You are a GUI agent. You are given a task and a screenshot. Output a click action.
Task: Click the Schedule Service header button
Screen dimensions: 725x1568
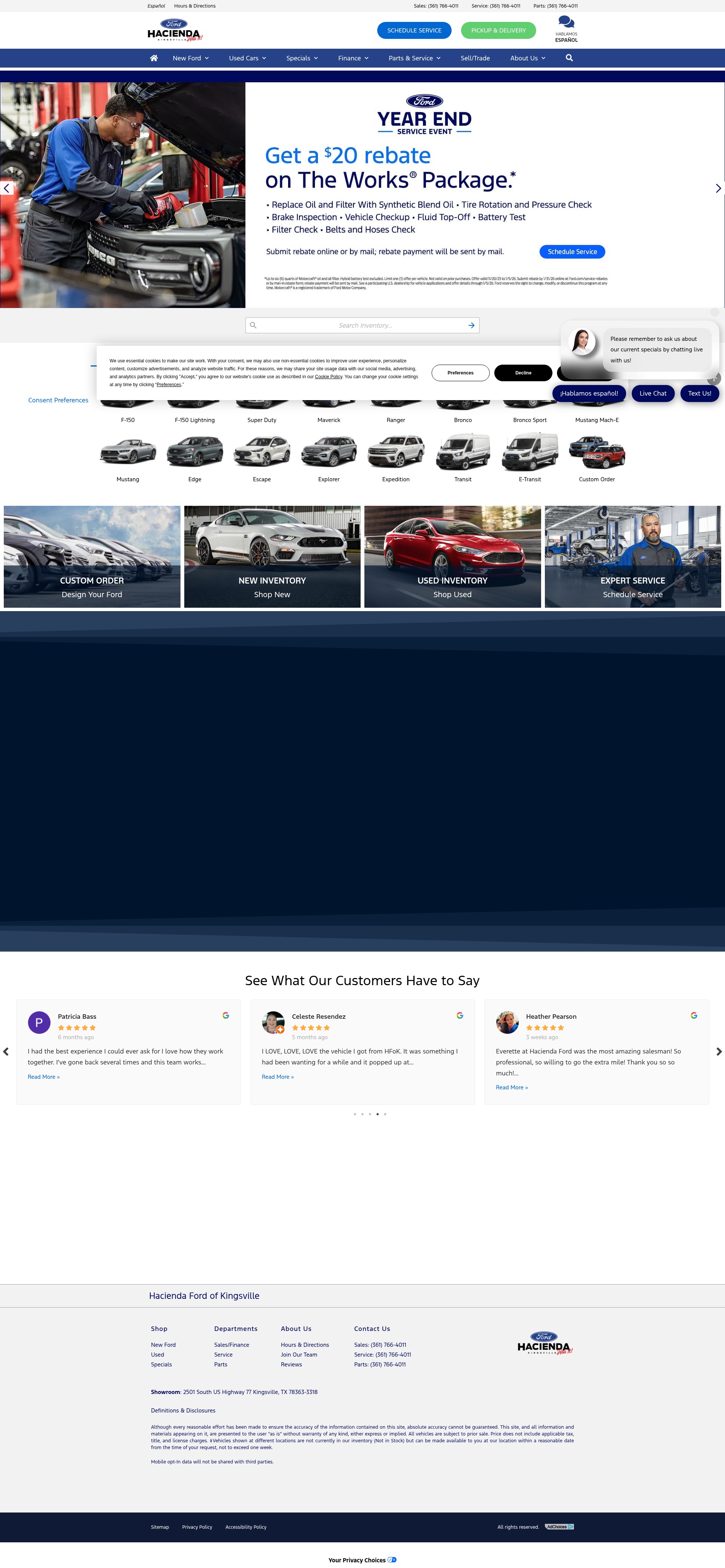415,31
